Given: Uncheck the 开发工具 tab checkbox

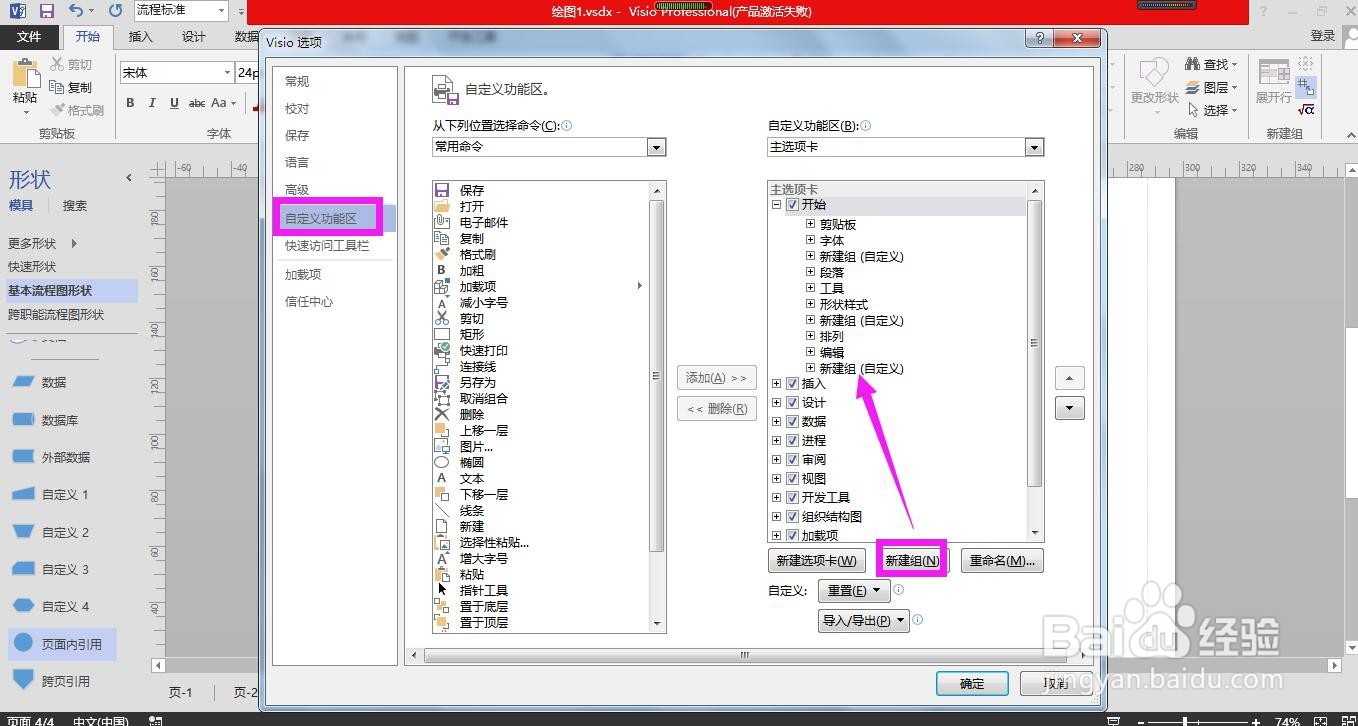Looking at the screenshot, I should coord(792,497).
